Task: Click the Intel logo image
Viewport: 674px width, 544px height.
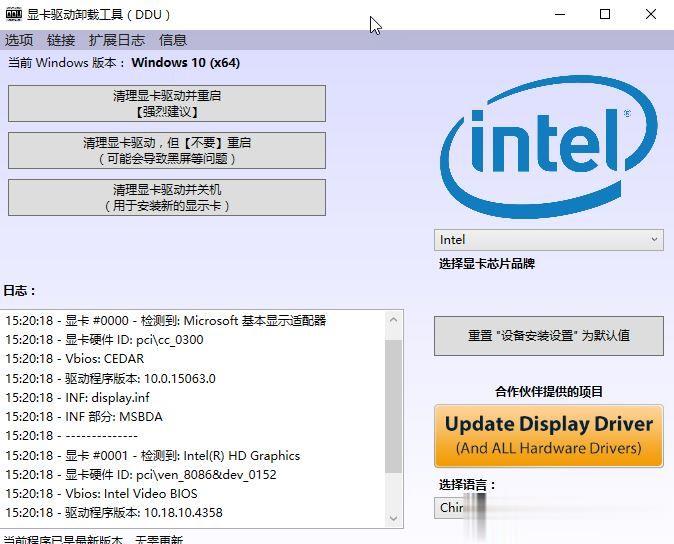Action: (548, 146)
